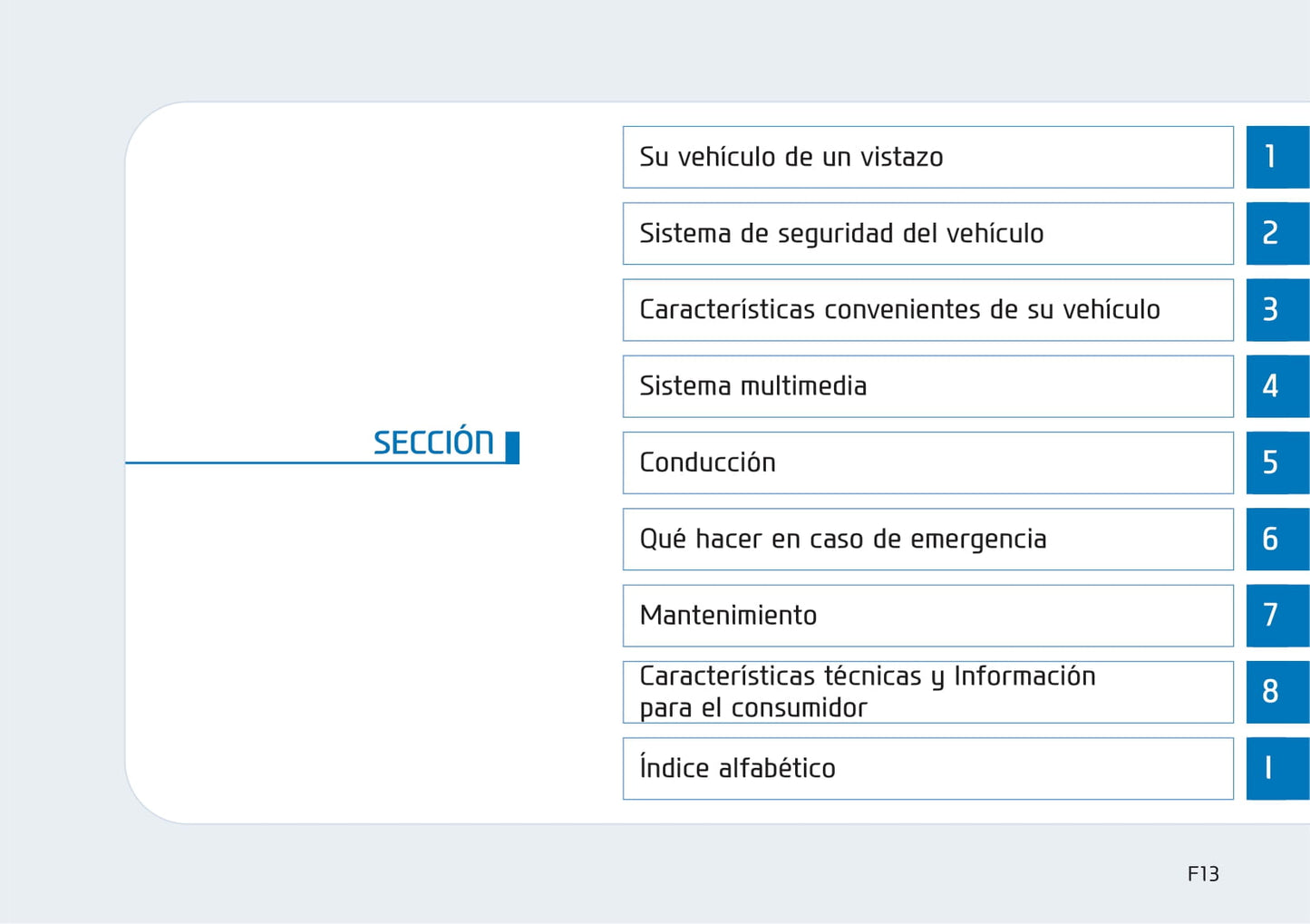Image resolution: width=1310 pixels, height=924 pixels.
Task: Click the 'SECCIÓN' heading
Action: (x=433, y=443)
